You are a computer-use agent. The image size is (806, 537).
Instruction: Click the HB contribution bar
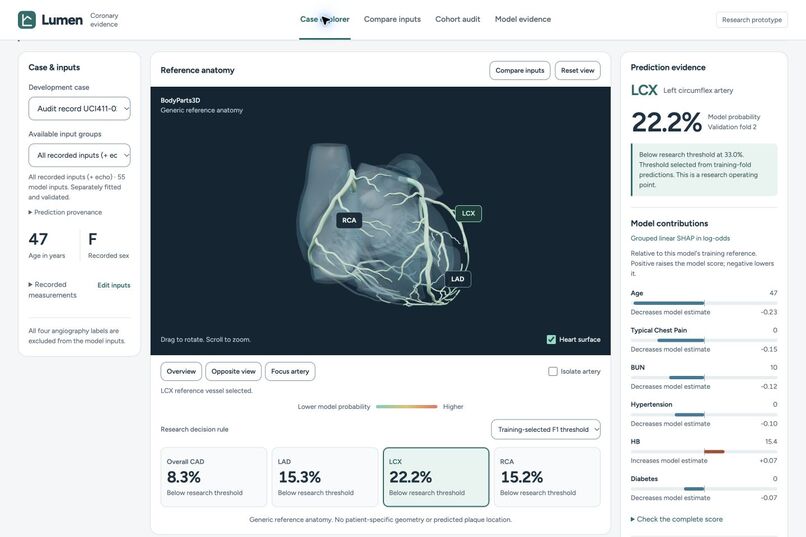(x=704, y=452)
